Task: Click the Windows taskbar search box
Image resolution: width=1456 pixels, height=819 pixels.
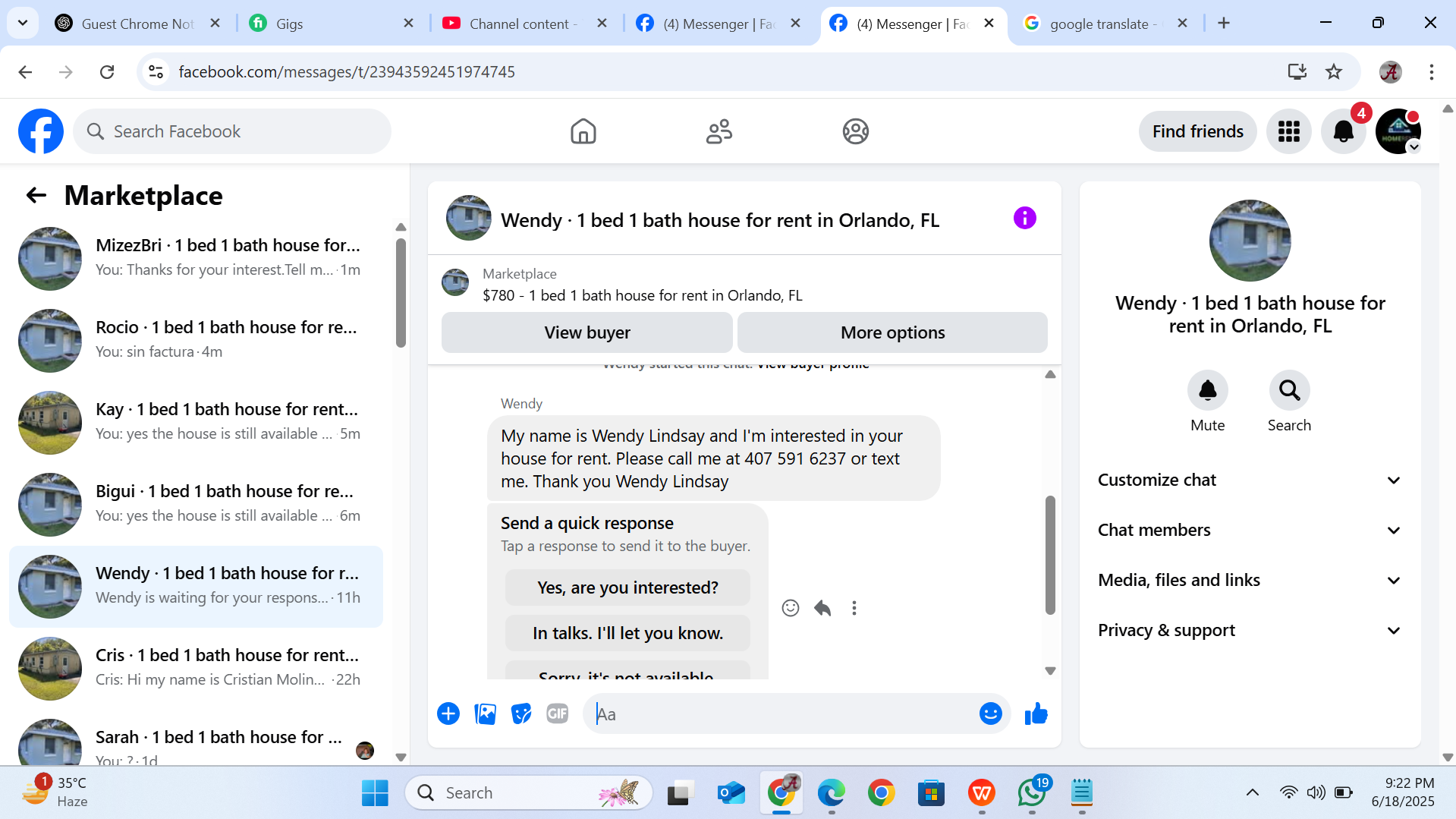Action: click(x=529, y=792)
